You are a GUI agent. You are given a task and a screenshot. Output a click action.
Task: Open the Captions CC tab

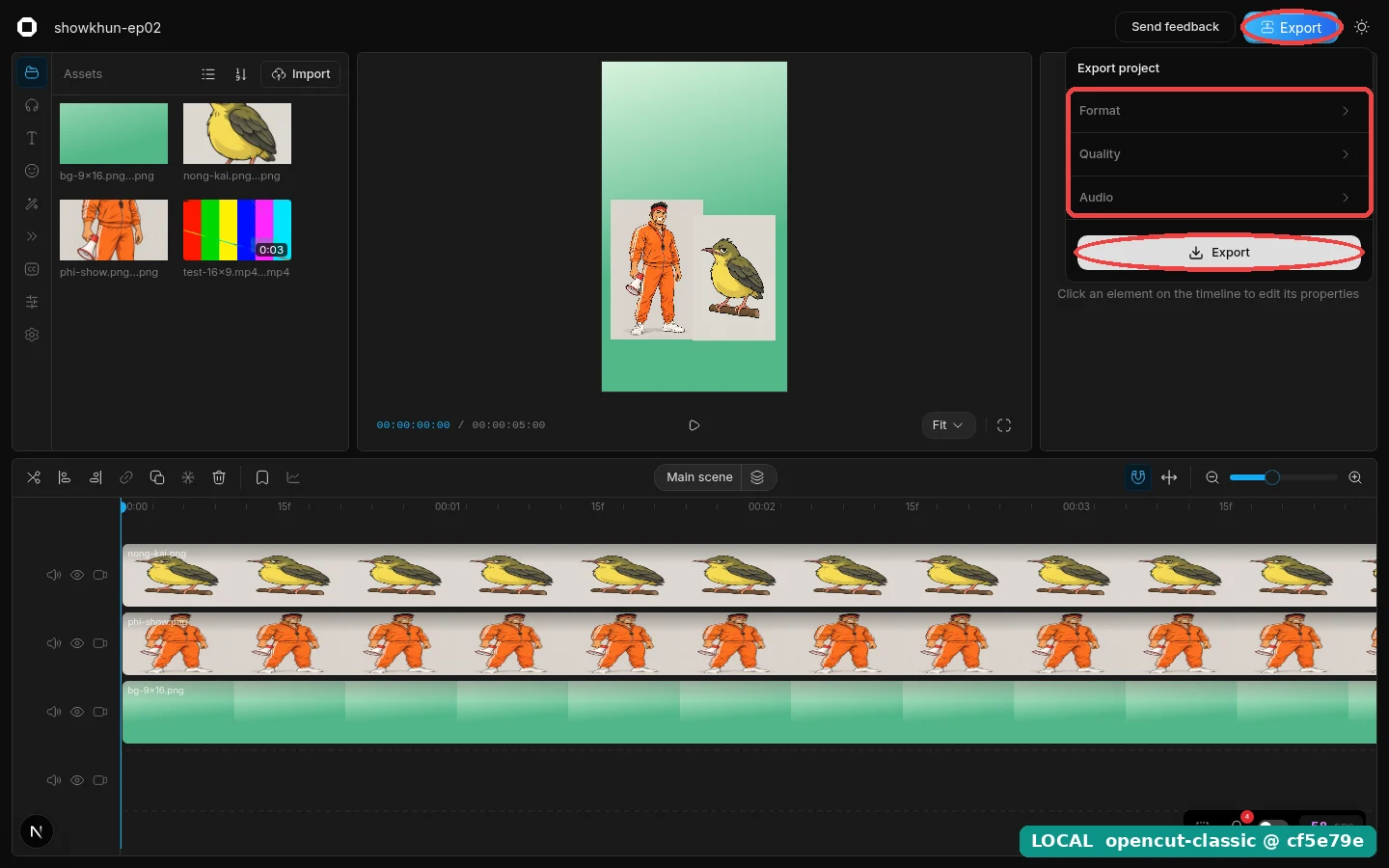32,269
